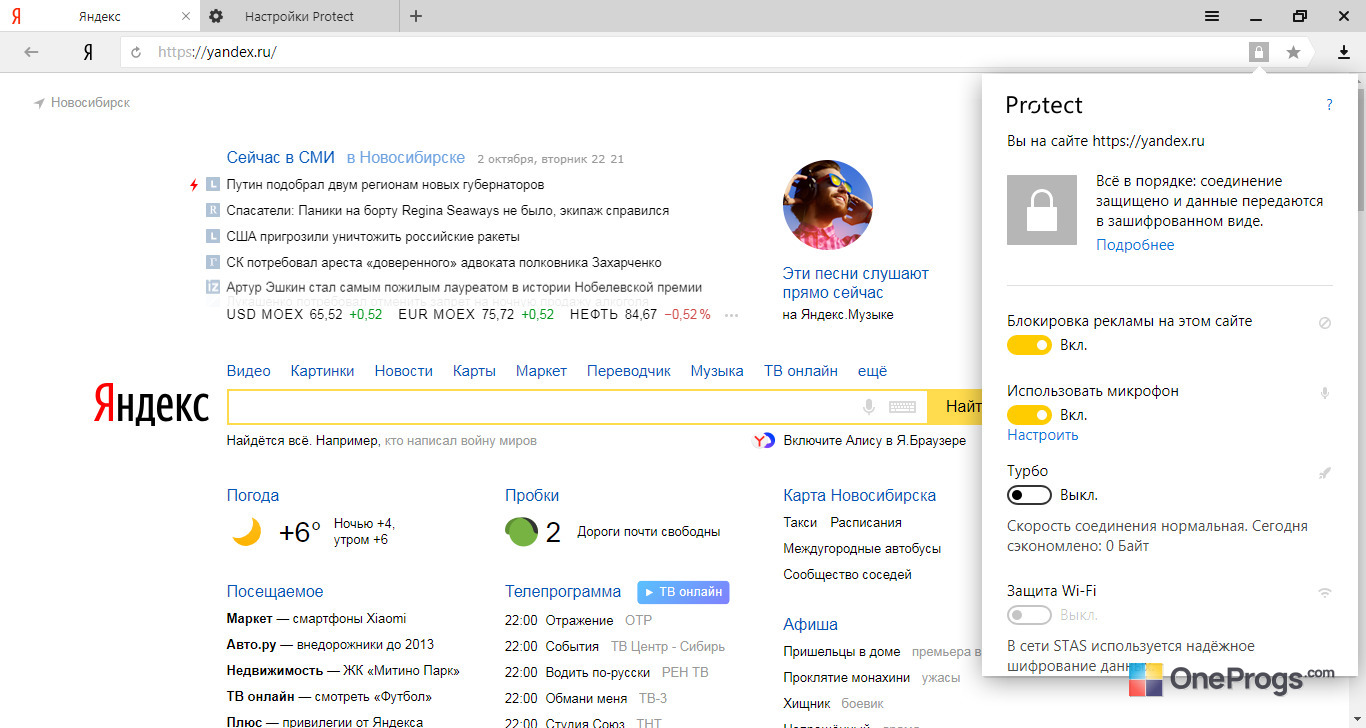Go back using the left arrow

31,52
